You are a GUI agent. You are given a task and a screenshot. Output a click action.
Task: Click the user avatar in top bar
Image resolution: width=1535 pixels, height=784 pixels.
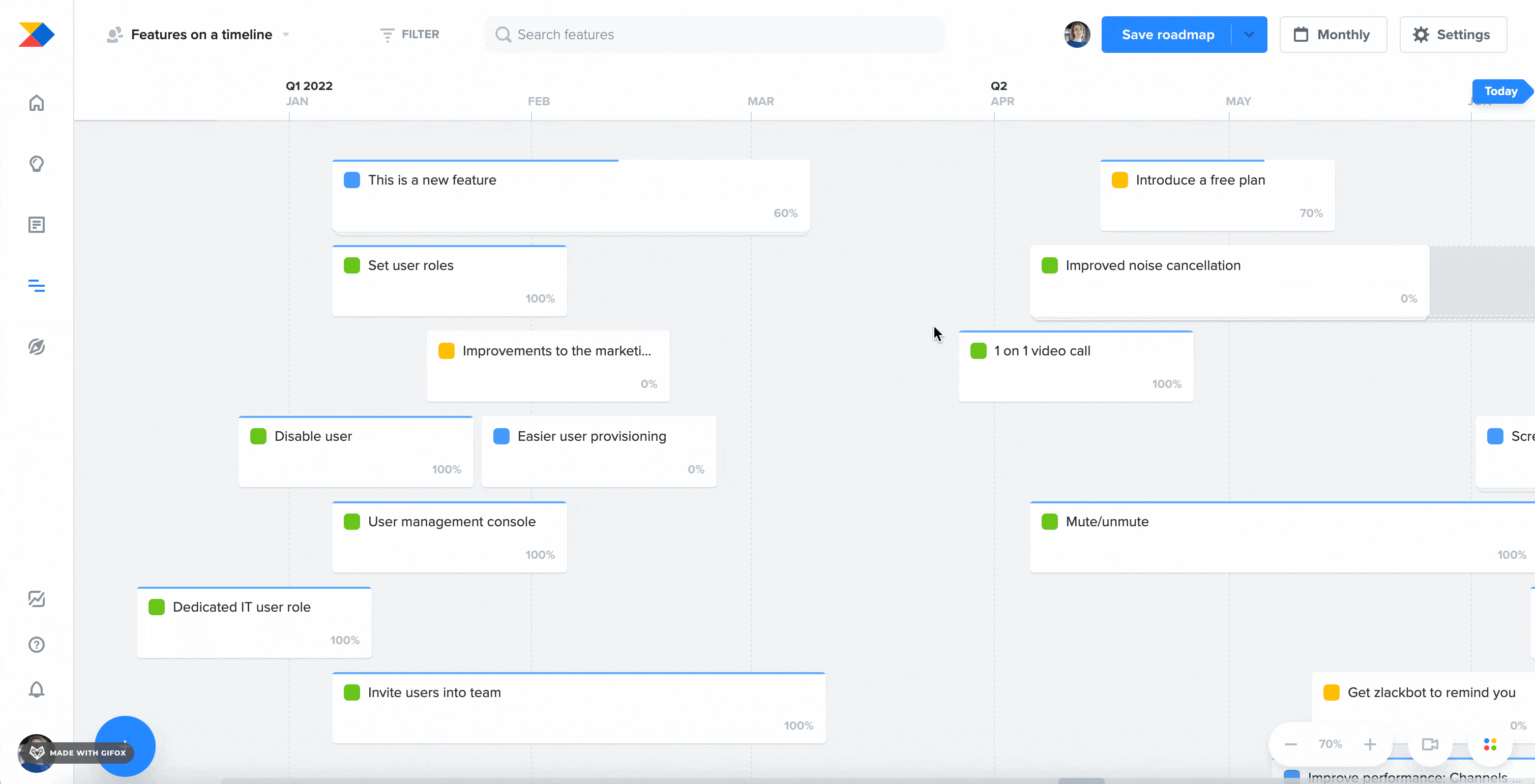(1077, 35)
